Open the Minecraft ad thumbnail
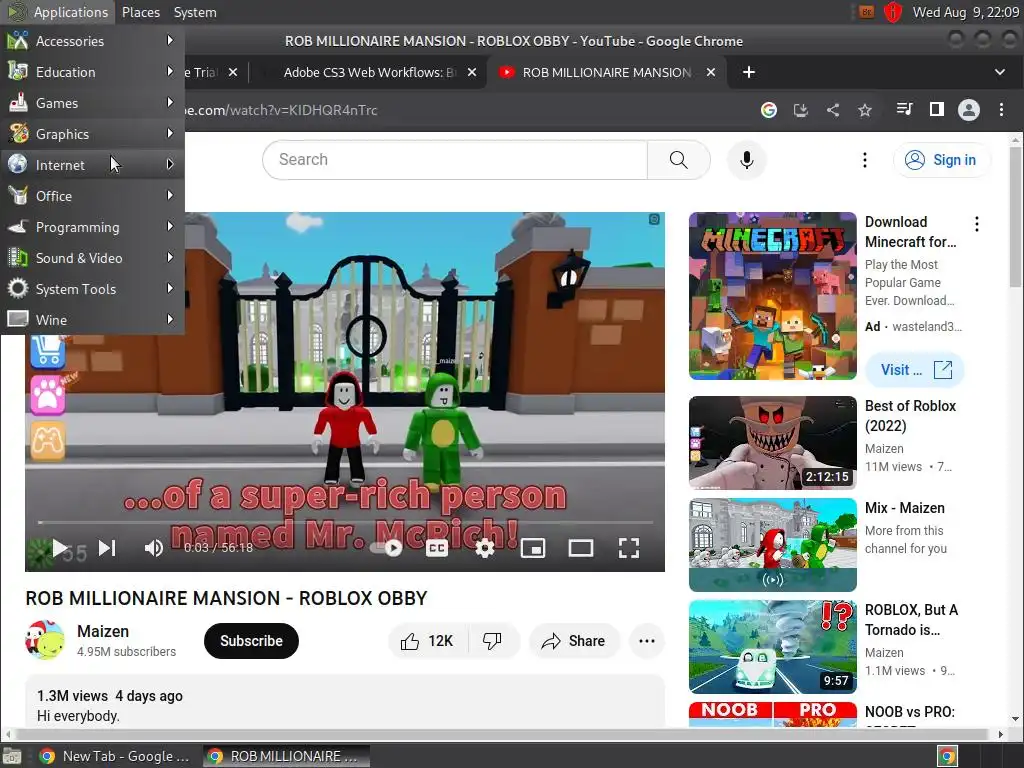The height and width of the screenshot is (768, 1024). (773, 296)
